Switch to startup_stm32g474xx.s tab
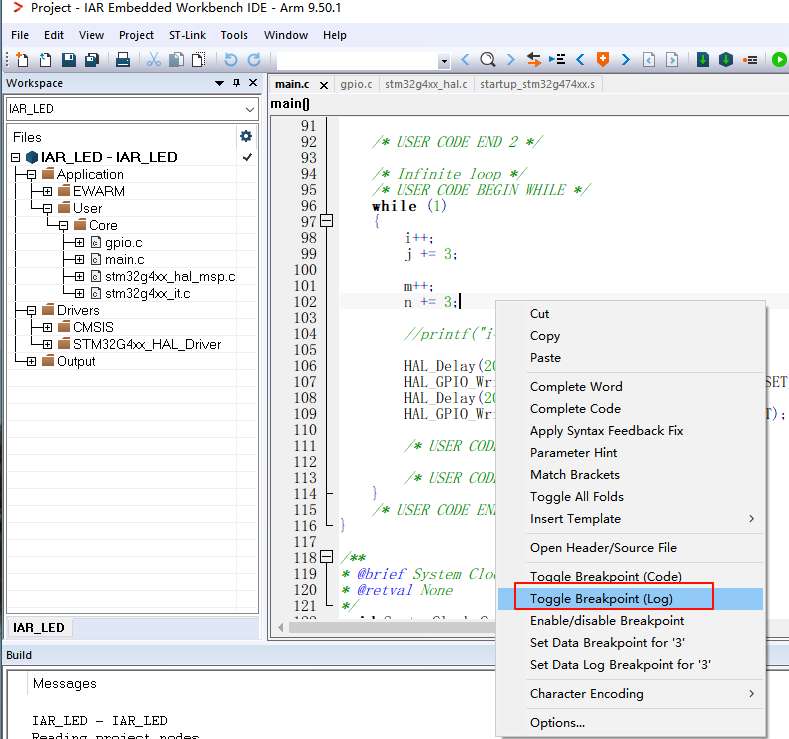 (537, 84)
